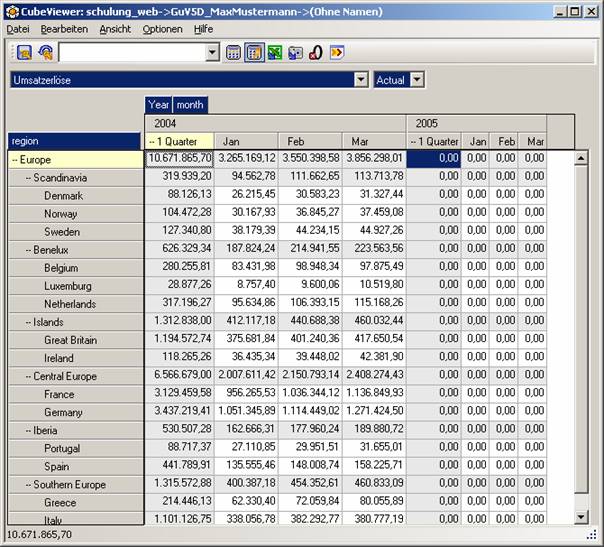Click the red symbol toolbar icon
The height and width of the screenshot is (547, 604).
[315, 53]
